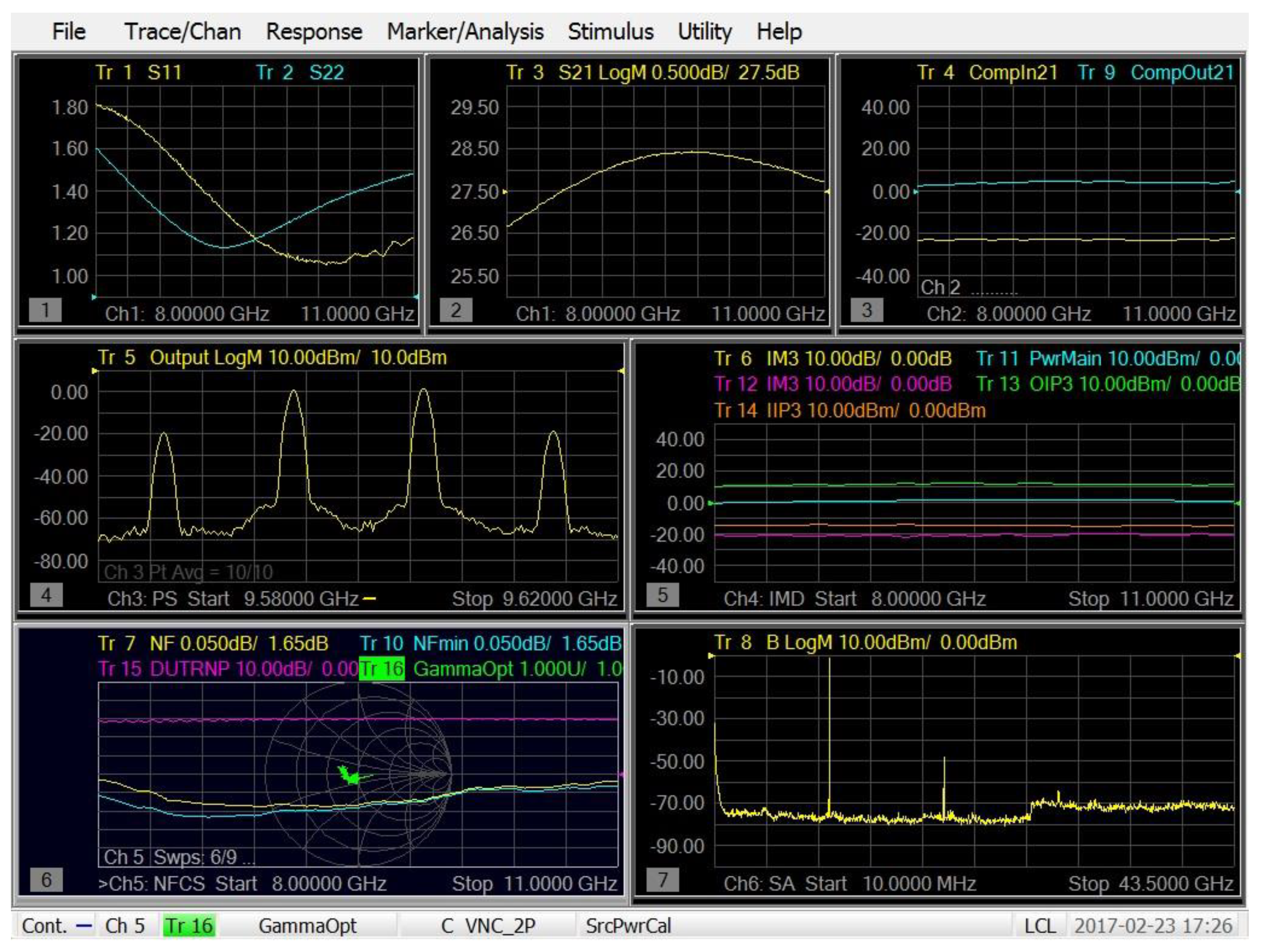Select window number 1 badge

pos(45,310)
